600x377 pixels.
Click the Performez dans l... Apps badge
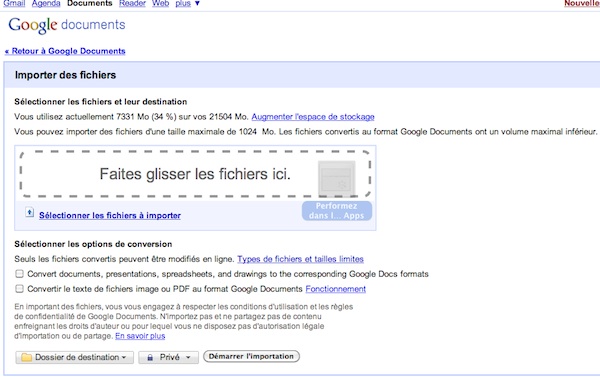337,211
